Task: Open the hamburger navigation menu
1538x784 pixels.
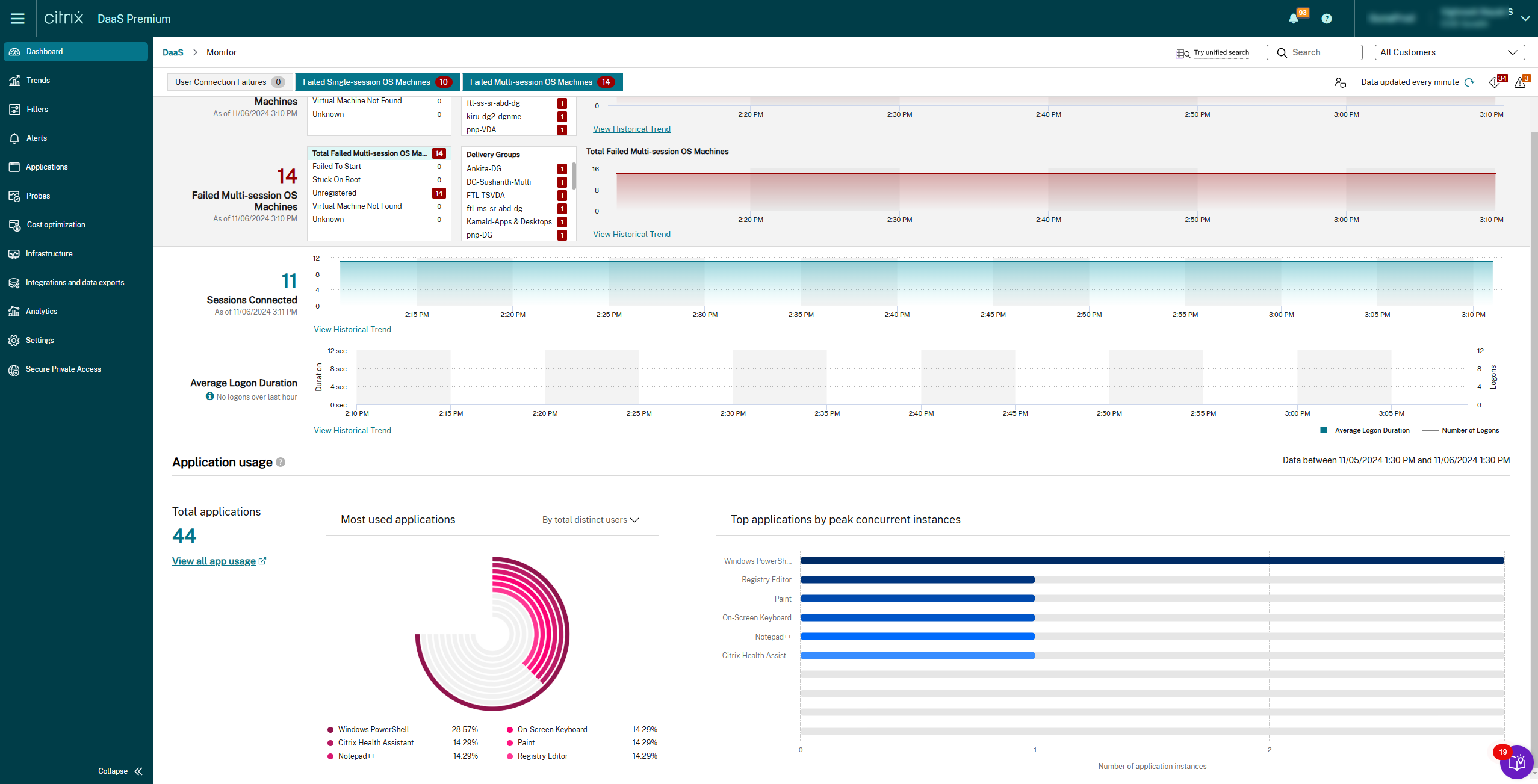Action: [17, 19]
